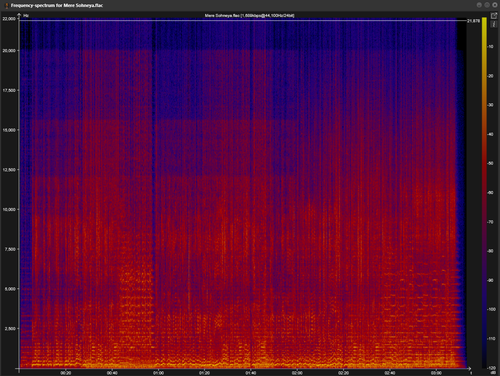500x376 pixels.
Task: Click the file info header text above spectrogram
Action: [x=249, y=15]
